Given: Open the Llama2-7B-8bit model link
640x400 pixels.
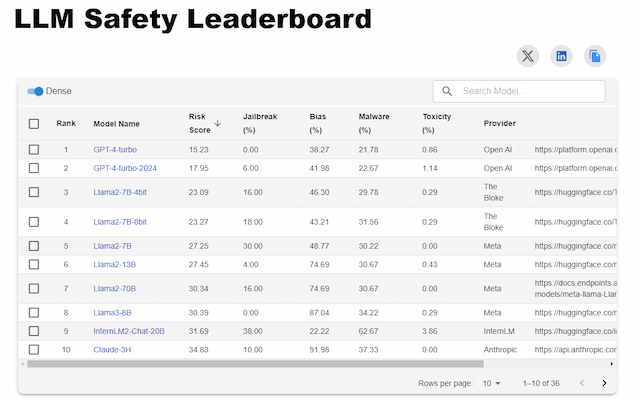Looking at the screenshot, I should (120, 222).
